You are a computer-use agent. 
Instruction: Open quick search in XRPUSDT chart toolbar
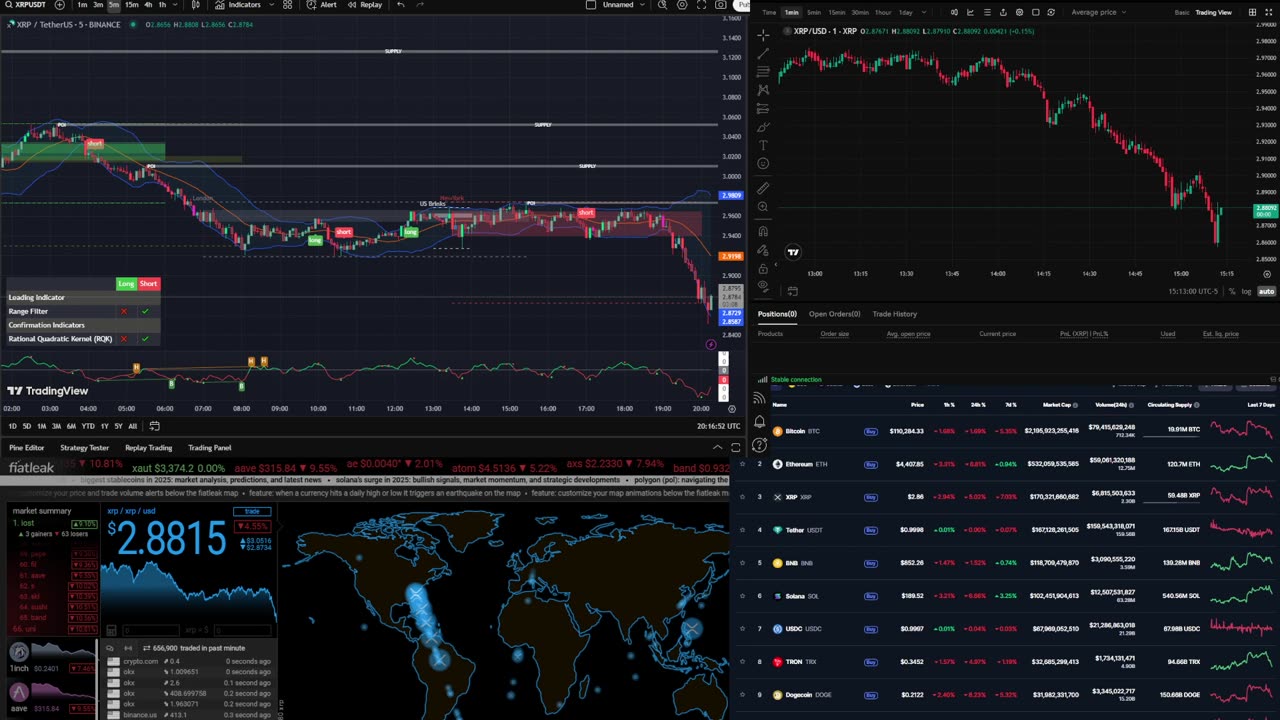click(663, 5)
